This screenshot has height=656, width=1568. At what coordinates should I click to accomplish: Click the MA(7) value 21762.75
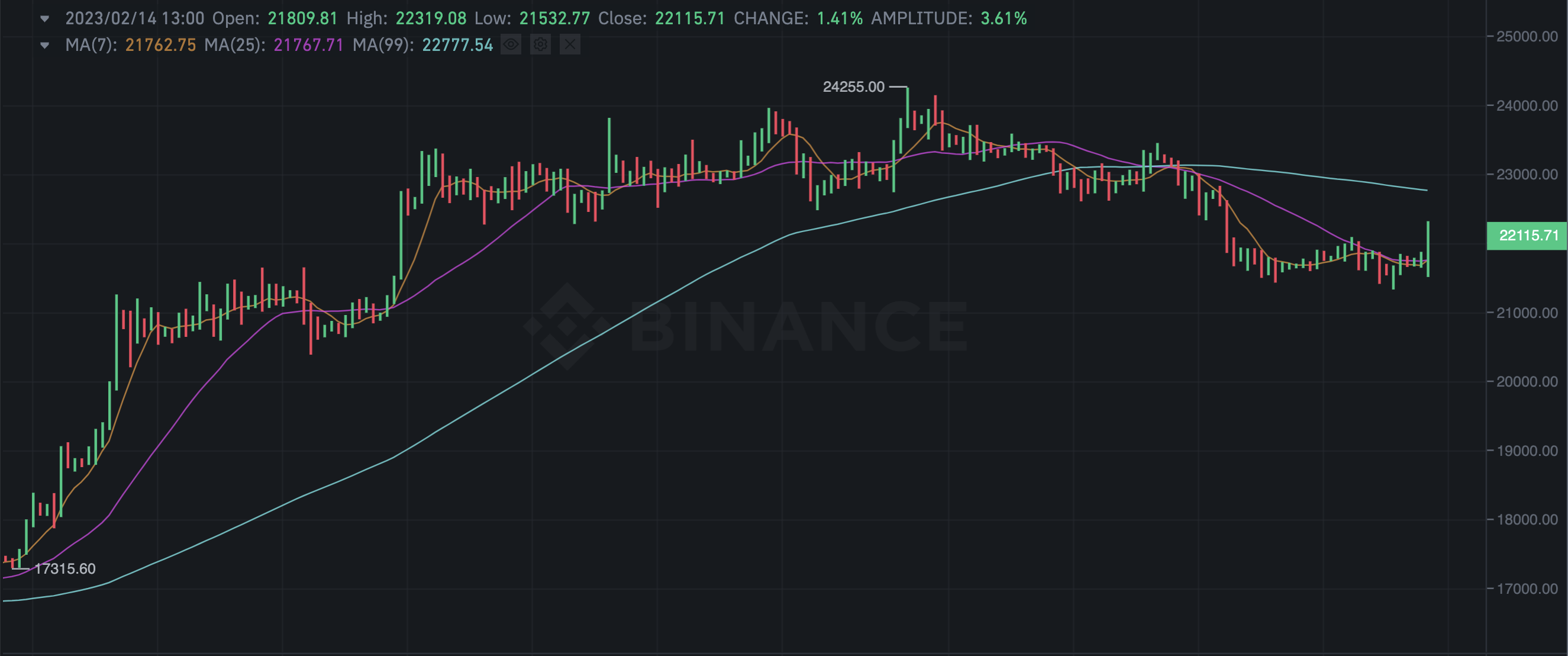pyautogui.click(x=161, y=45)
